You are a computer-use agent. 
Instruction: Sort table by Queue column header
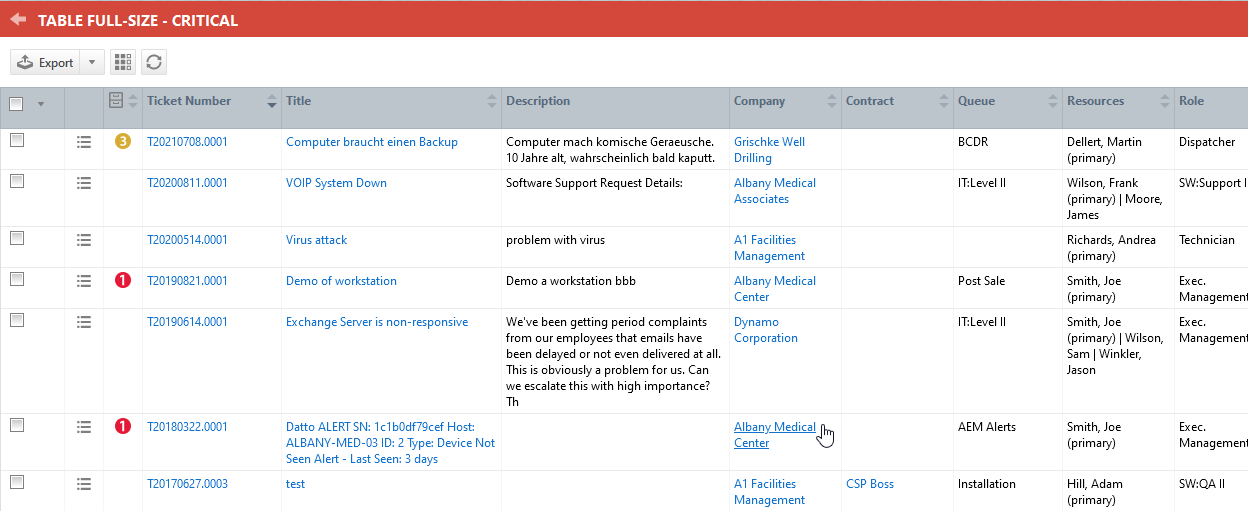(x=976, y=101)
